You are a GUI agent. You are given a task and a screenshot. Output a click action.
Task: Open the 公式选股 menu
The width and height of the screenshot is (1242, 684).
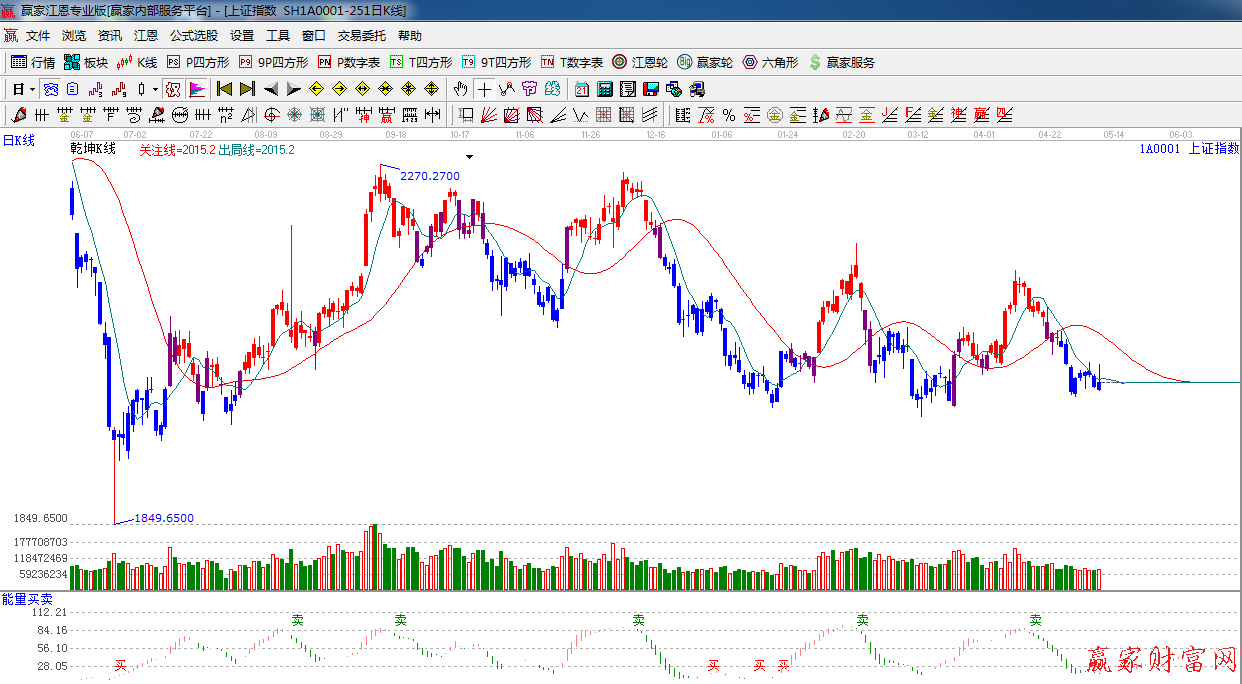pyautogui.click(x=193, y=36)
